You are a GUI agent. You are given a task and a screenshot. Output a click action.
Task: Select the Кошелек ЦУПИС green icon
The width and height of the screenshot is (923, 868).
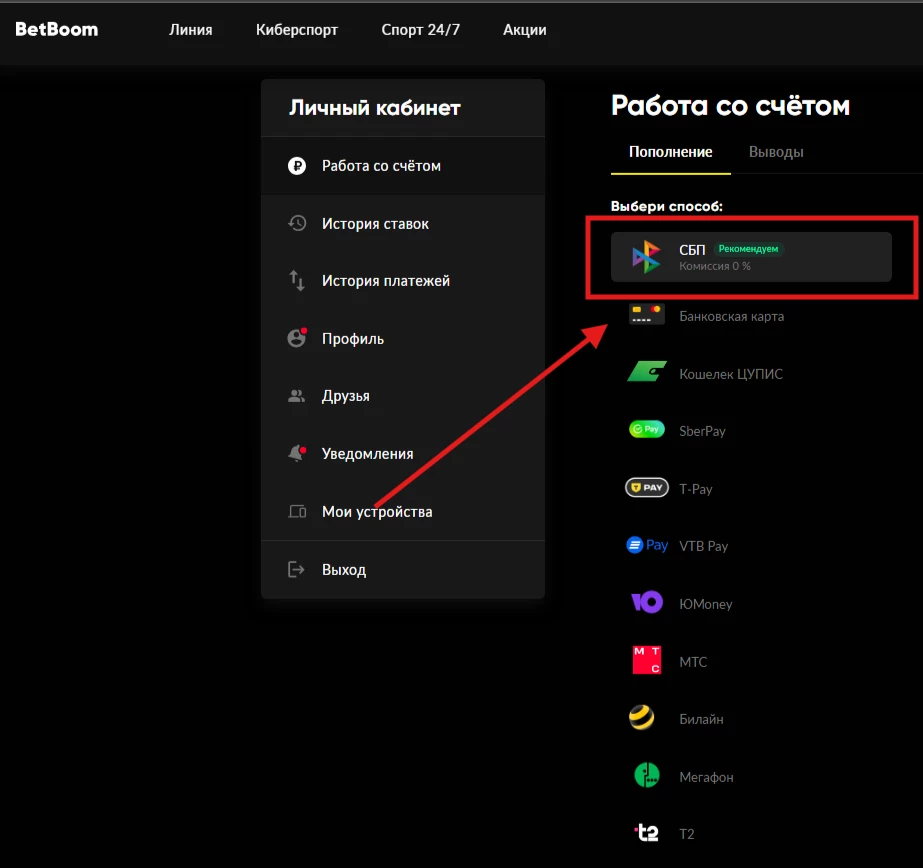pos(646,373)
